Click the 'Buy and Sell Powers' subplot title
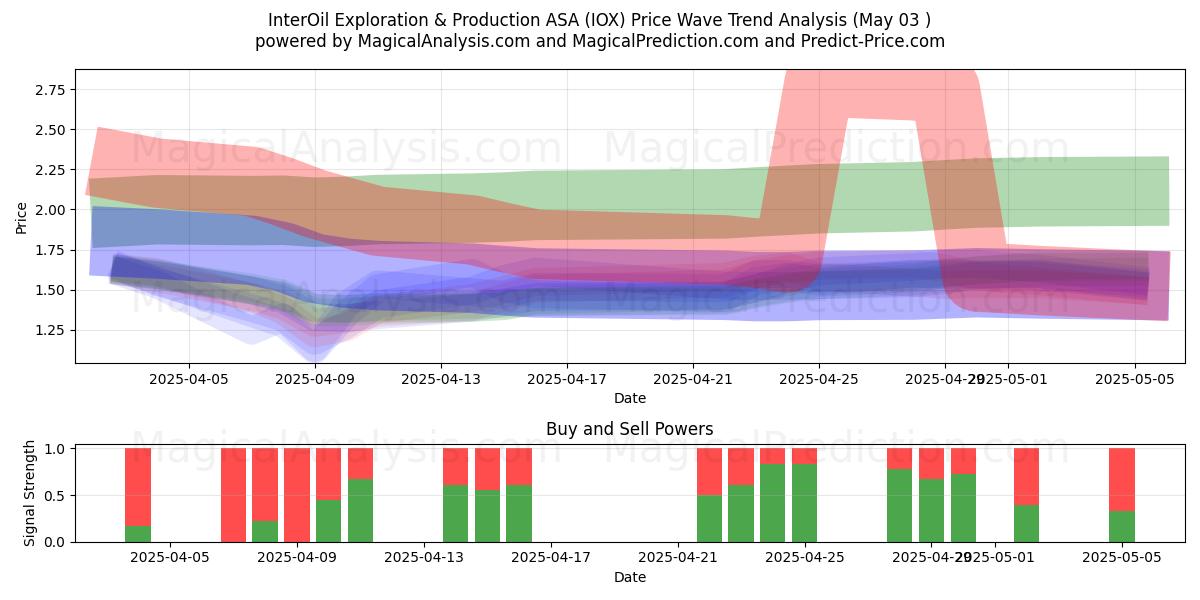The image size is (1200, 600). click(630, 429)
